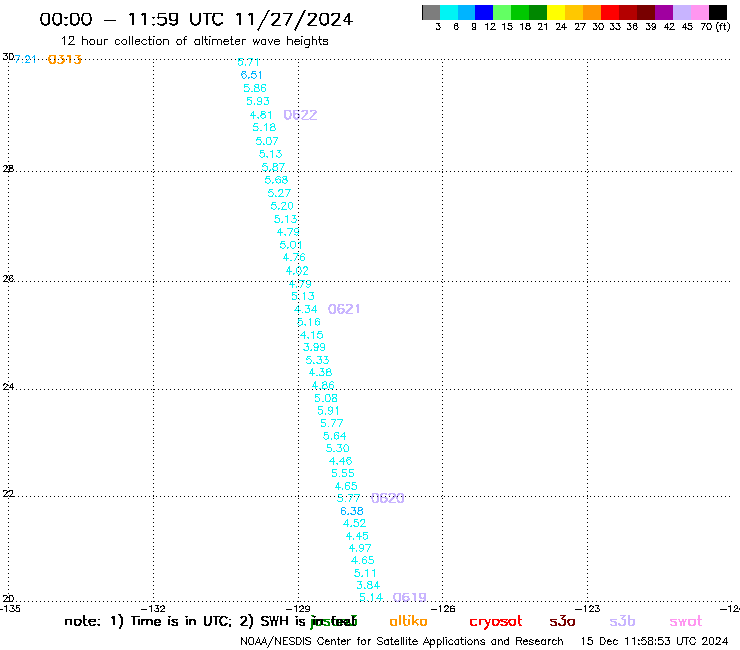Select the '5.30' wave height reading

[x=337, y=448]
